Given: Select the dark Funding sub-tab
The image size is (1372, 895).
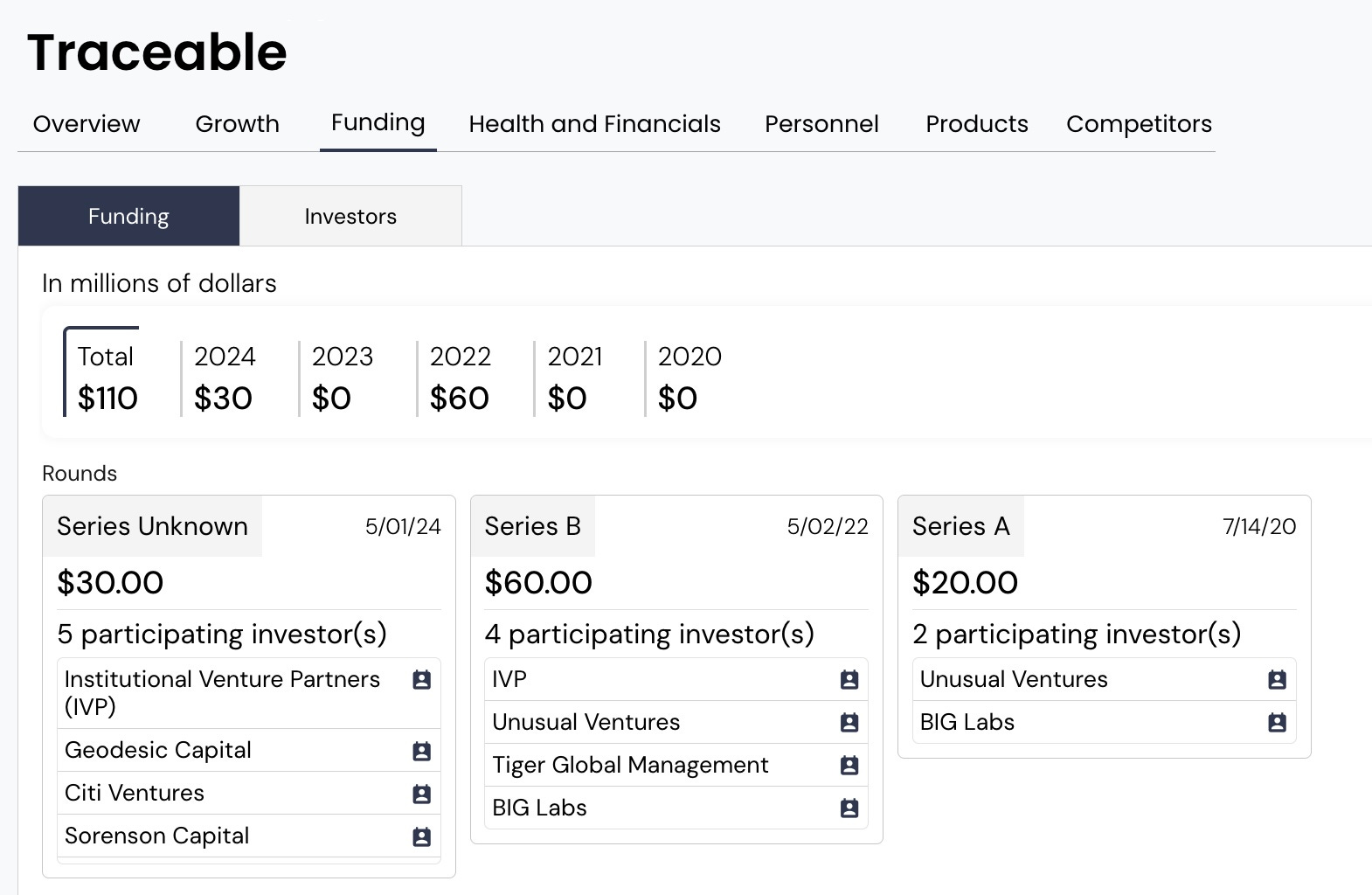Looking at the screenshot, I should (x=128, y=216).
